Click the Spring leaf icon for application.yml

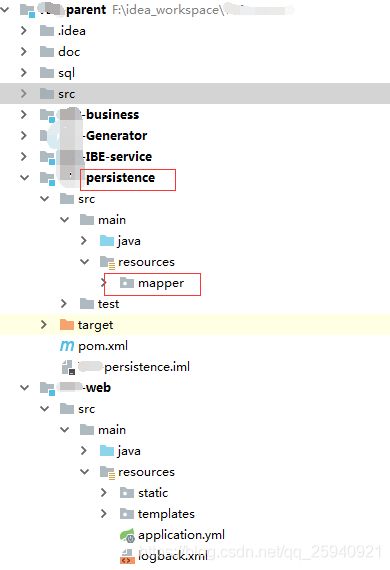coord(127,535)
